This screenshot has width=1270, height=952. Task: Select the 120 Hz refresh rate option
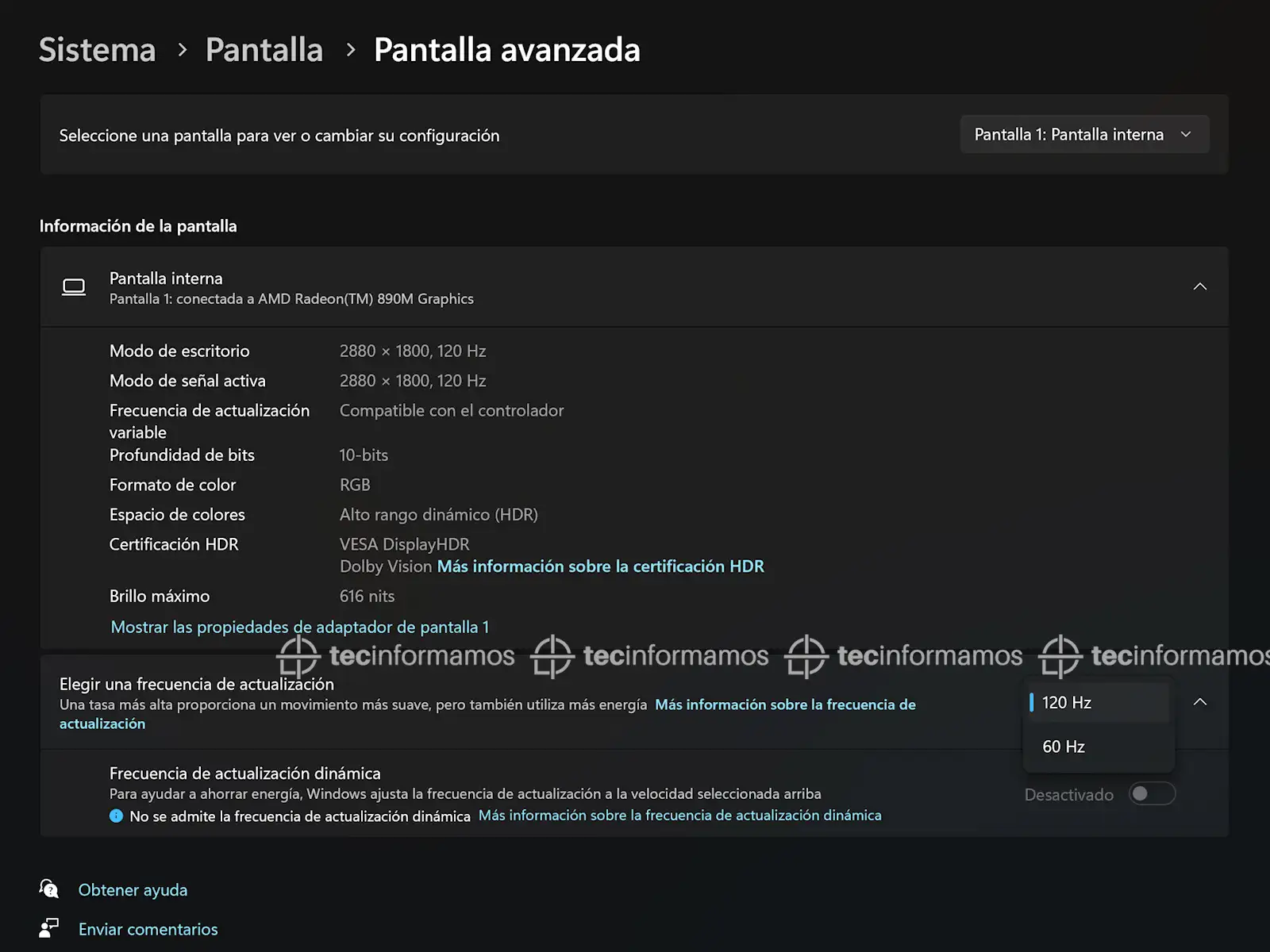point(1098,703)
